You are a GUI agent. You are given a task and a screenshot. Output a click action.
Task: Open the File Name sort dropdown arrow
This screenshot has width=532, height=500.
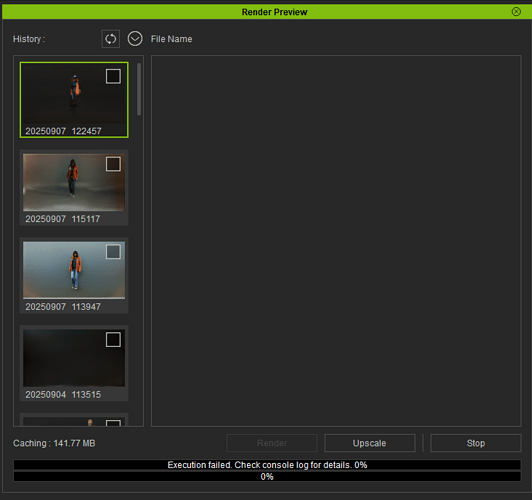click(135, 39)
